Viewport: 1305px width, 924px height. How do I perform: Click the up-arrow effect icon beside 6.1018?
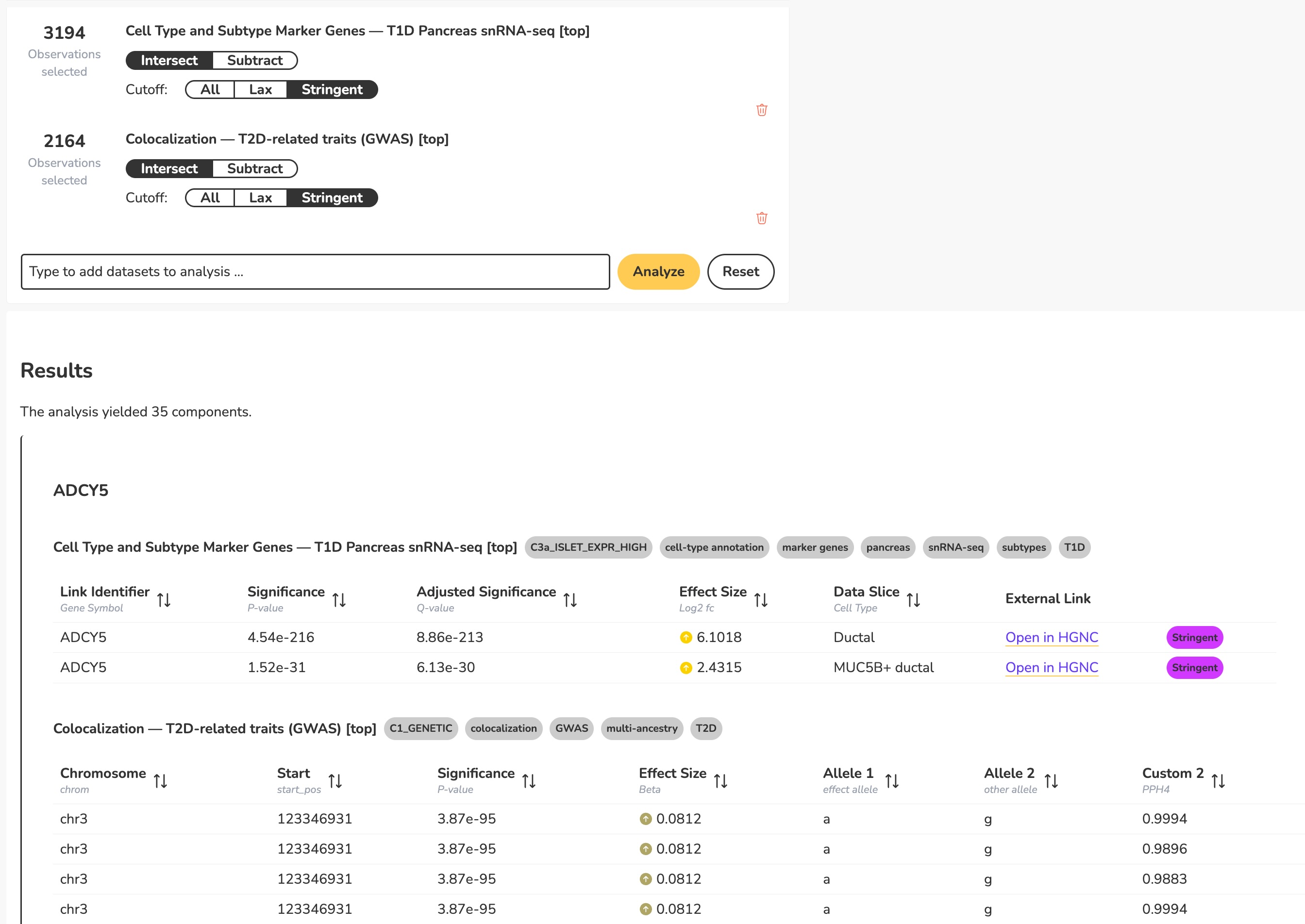coord(686,637)
